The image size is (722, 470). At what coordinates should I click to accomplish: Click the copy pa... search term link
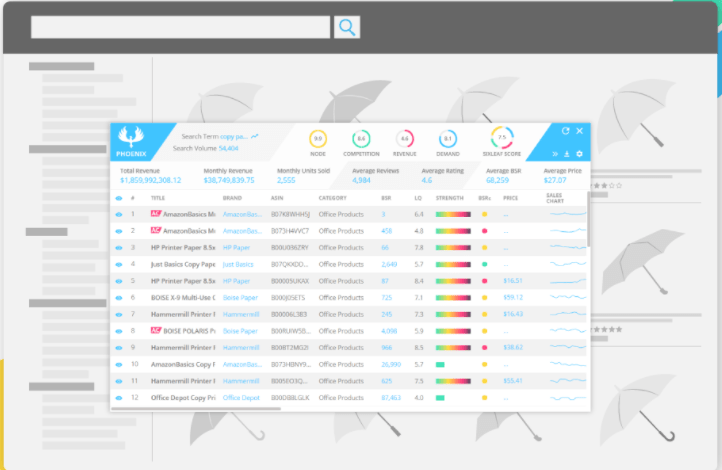coord(234,136)
